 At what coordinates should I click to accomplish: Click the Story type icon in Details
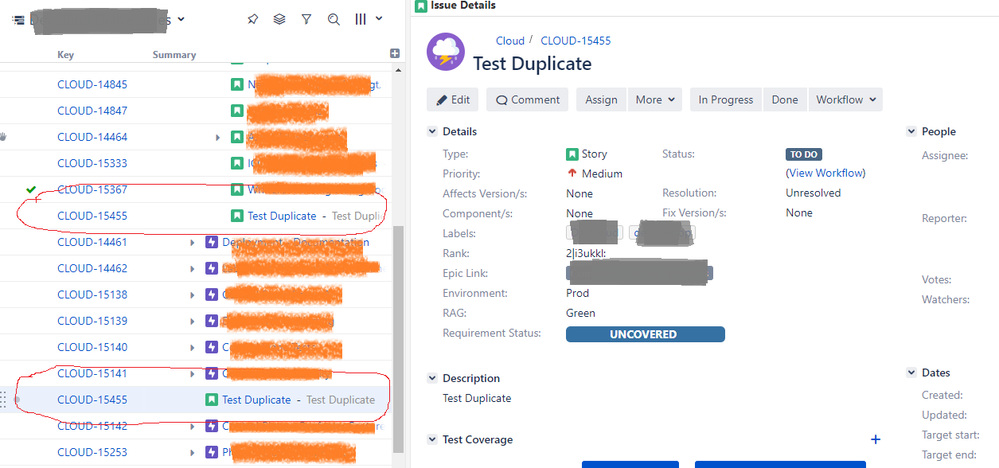571,154
